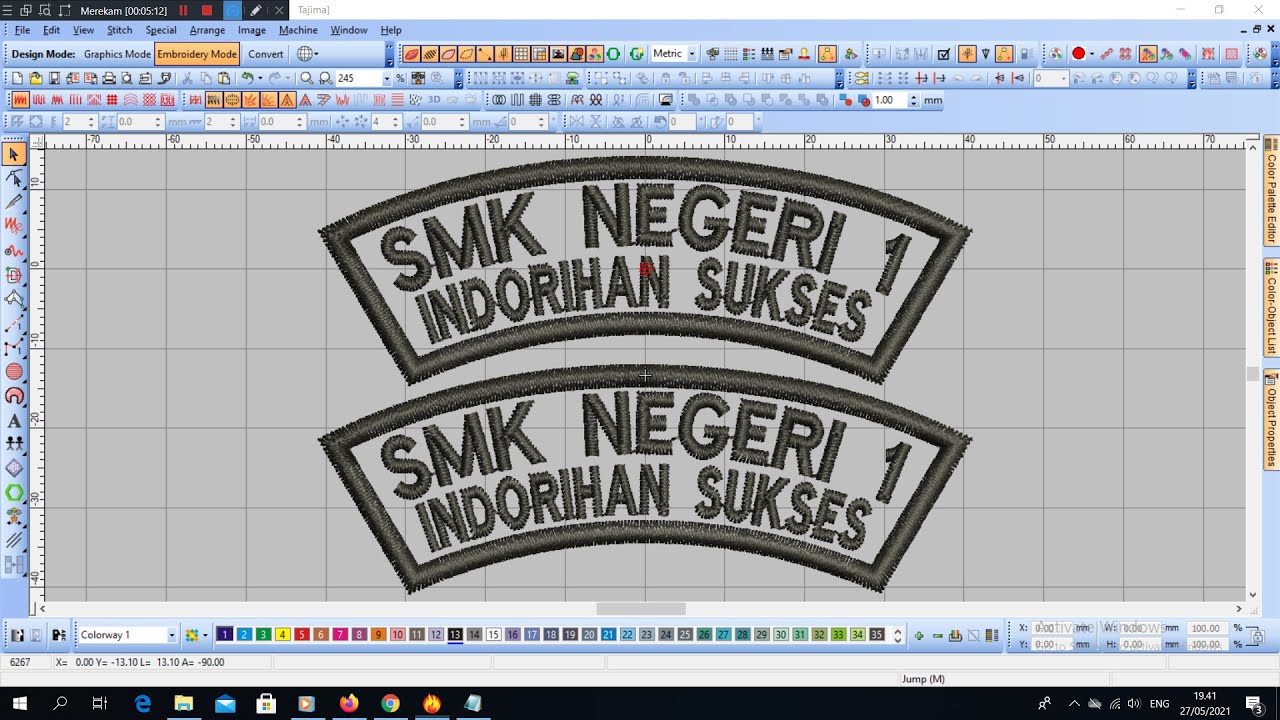Open Firefox from the taskbar
Screen dimensions: 1280x720
[x=348, y=703]
